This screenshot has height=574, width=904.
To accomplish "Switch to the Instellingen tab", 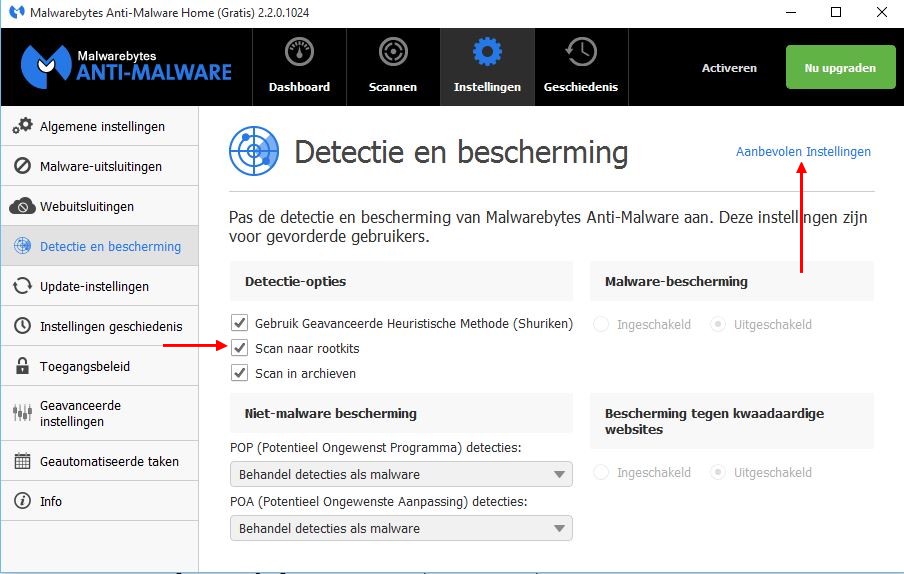I will click(487, 66).
